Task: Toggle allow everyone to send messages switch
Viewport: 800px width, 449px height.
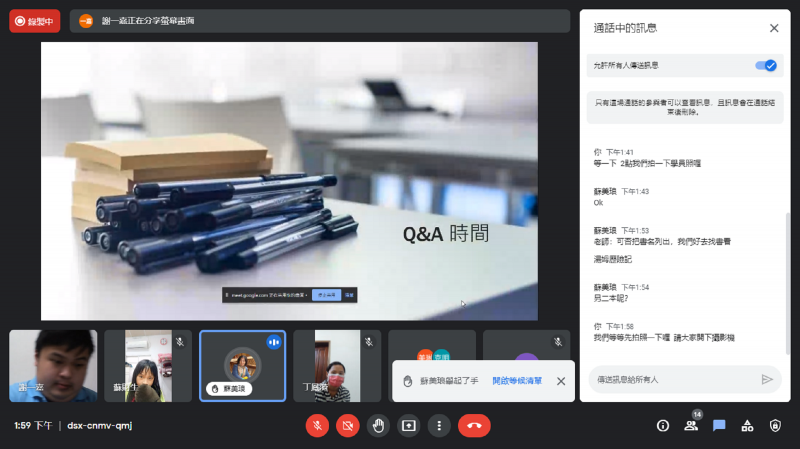Action: pyautogui.click(x=765, y=65)
